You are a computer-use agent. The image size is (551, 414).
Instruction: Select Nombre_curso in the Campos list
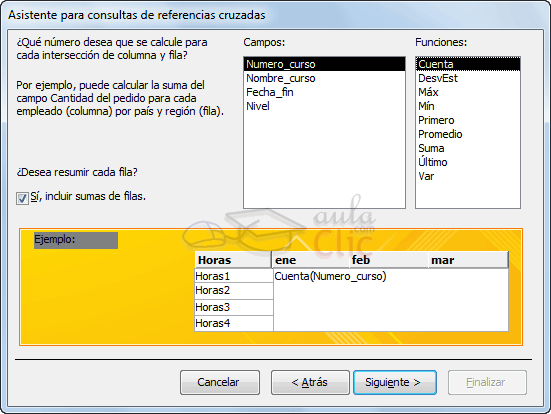point(324,78)
